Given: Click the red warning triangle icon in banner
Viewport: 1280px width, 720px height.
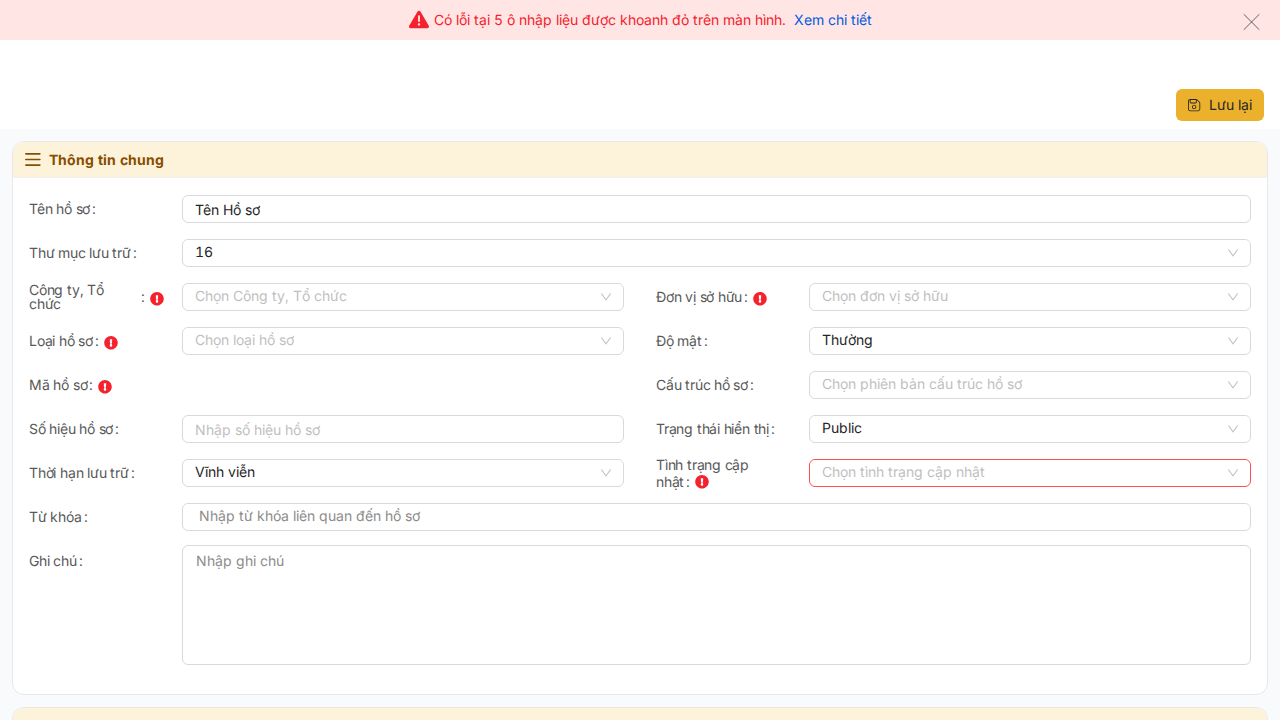Looking at the screenshot, I should [x=418, y=20].
